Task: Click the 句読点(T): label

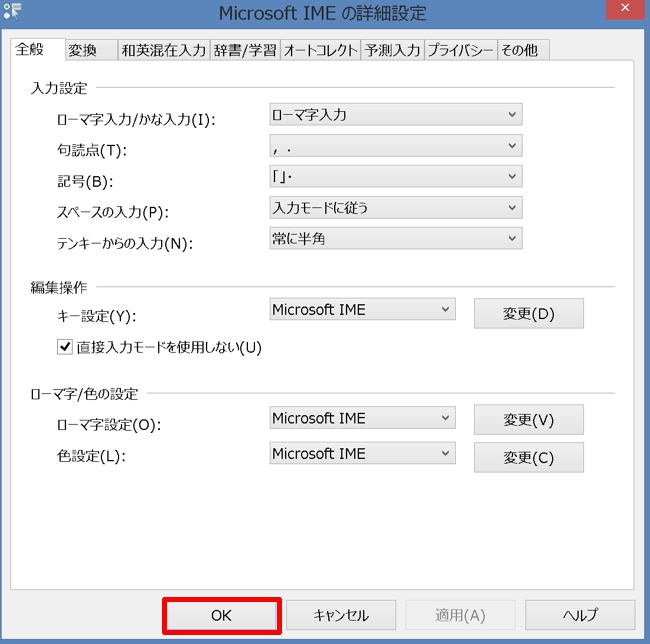Action: (92, 150)
